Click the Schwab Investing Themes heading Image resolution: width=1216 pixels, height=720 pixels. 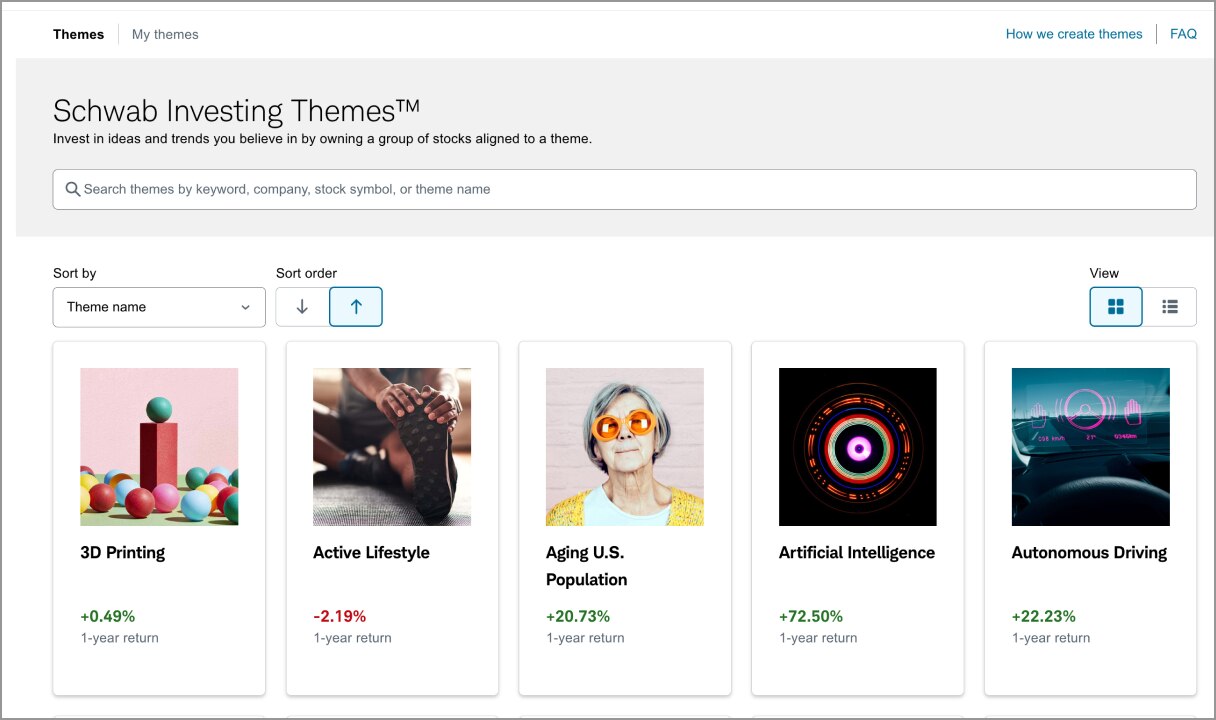[237, 109]
